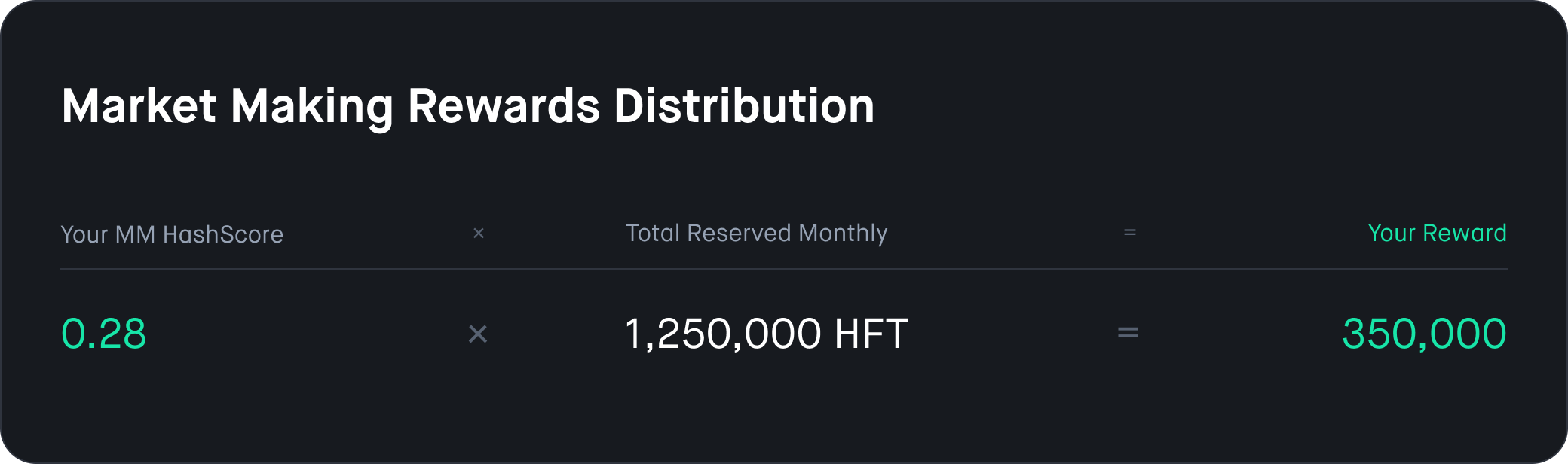Click the horizontal divider line under labels
Image resolution: width=1568 pixels, height=464 pixels.
click(784, 269)
